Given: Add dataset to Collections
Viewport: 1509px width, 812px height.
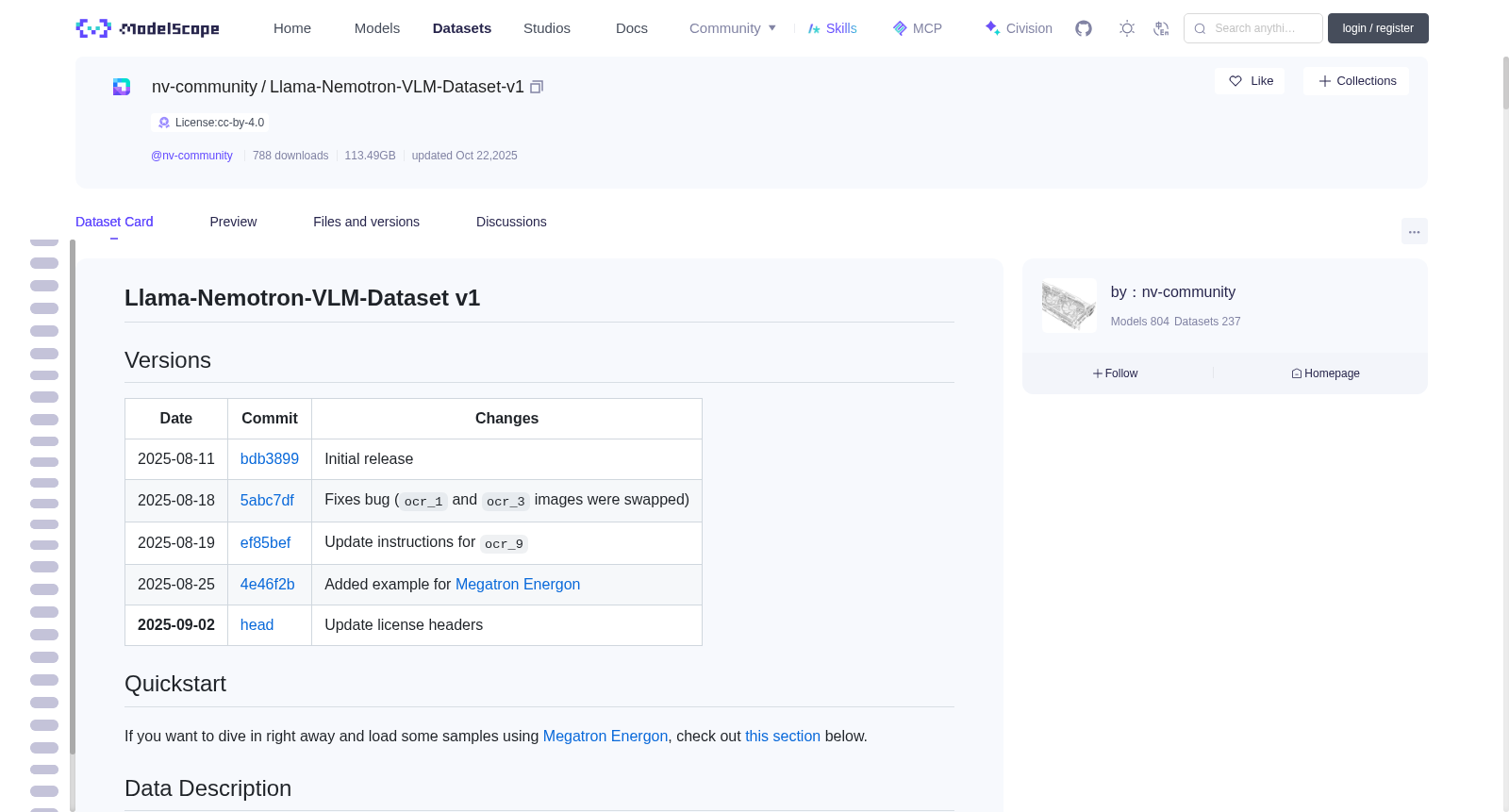Looking at the screenshot, I should [x=1356, y=81].
